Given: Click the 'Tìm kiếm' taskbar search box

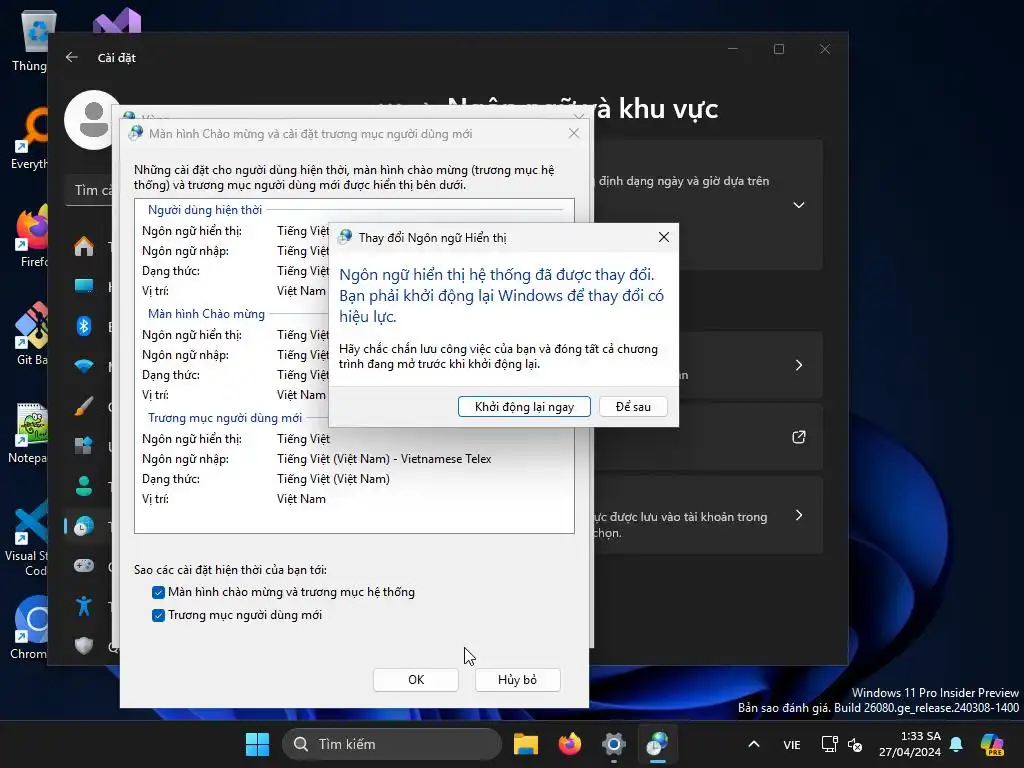Looking at the screenshot, I should 392,744.
